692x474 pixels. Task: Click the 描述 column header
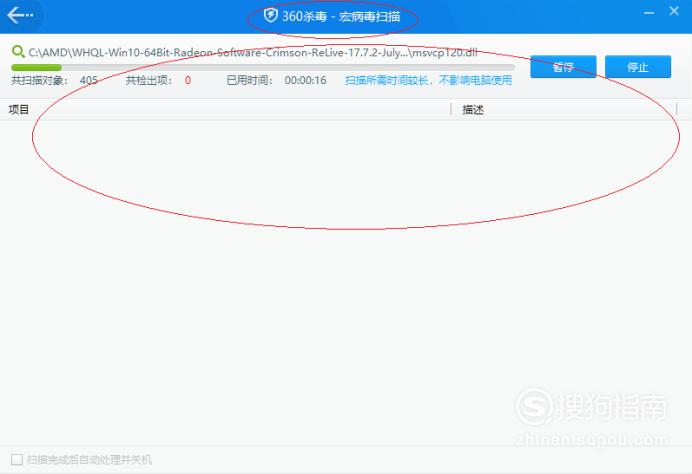(x=473, y=109)
